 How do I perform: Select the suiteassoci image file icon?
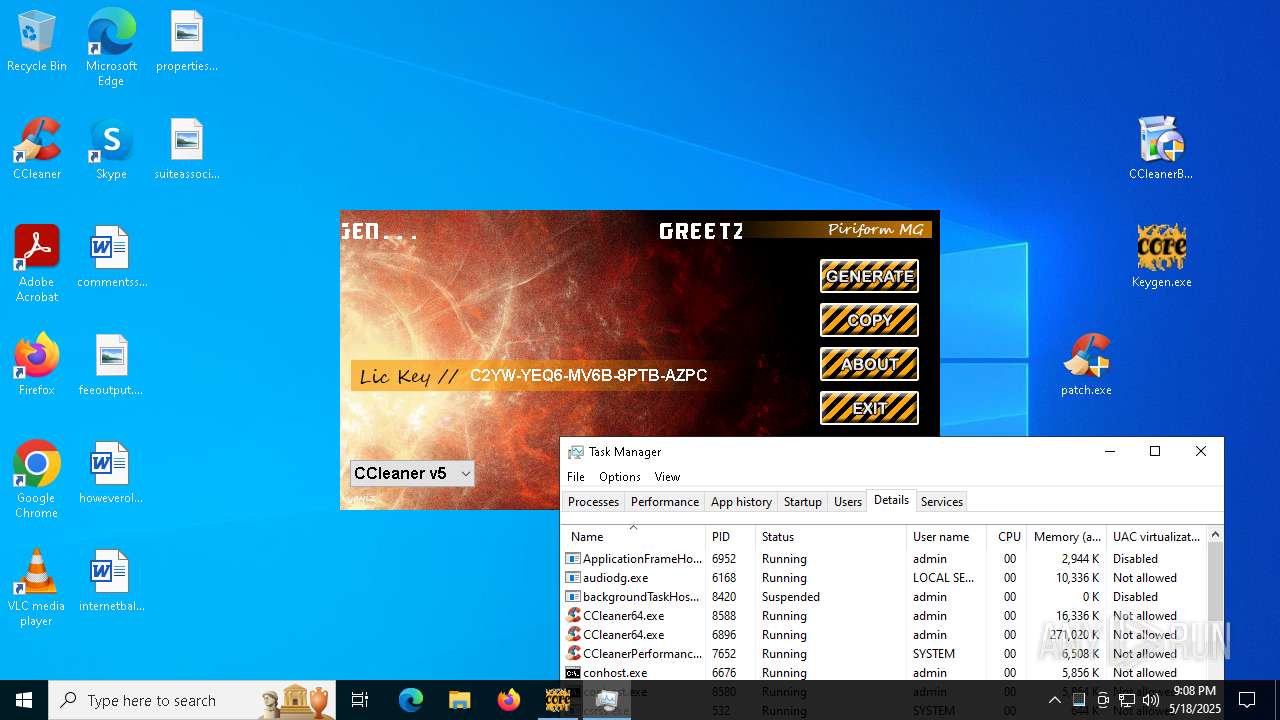point(186,150)
